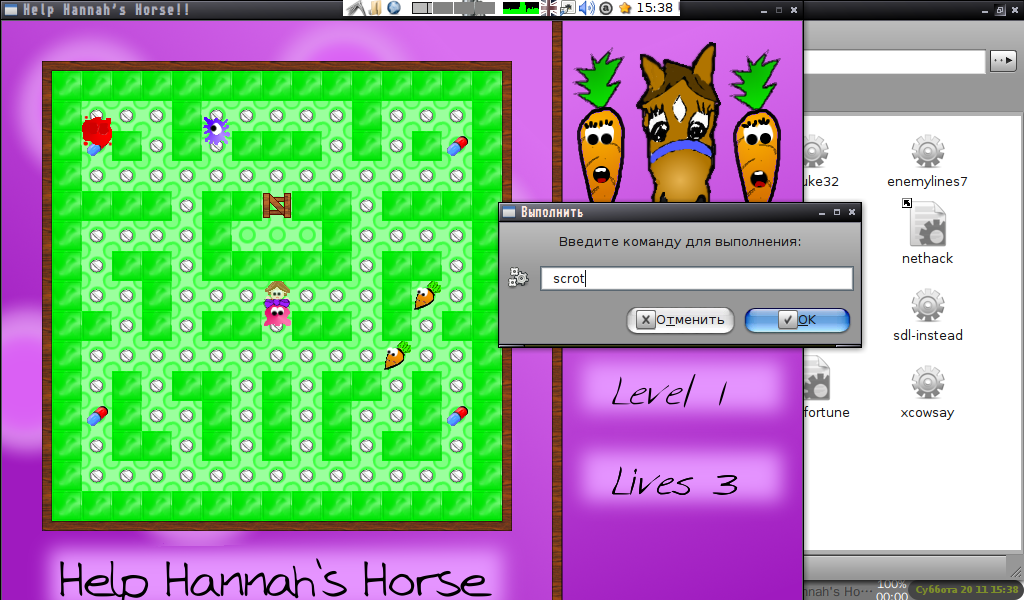Click the British flag keyboard layout icon

point(549,8)
